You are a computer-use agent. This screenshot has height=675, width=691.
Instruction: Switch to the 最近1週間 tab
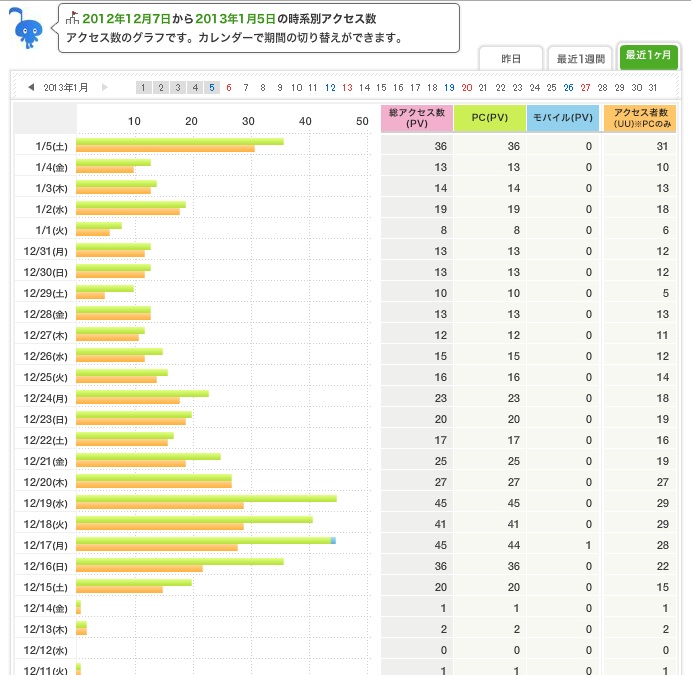[580, 59]
